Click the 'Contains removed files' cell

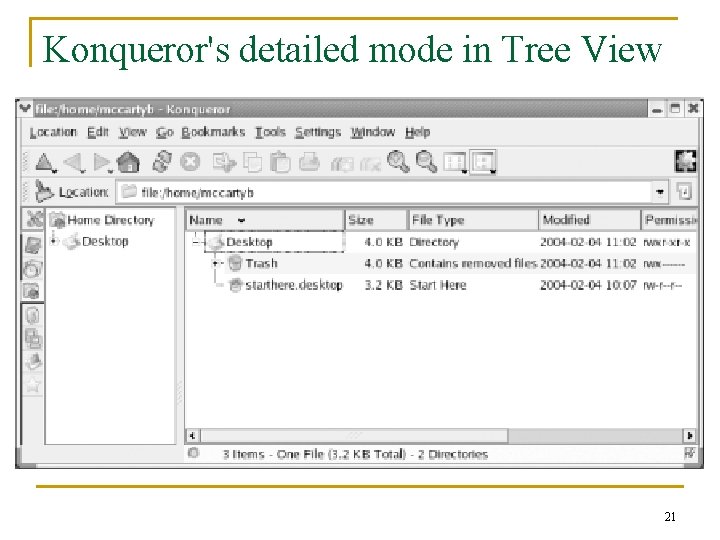pos(473,264)
